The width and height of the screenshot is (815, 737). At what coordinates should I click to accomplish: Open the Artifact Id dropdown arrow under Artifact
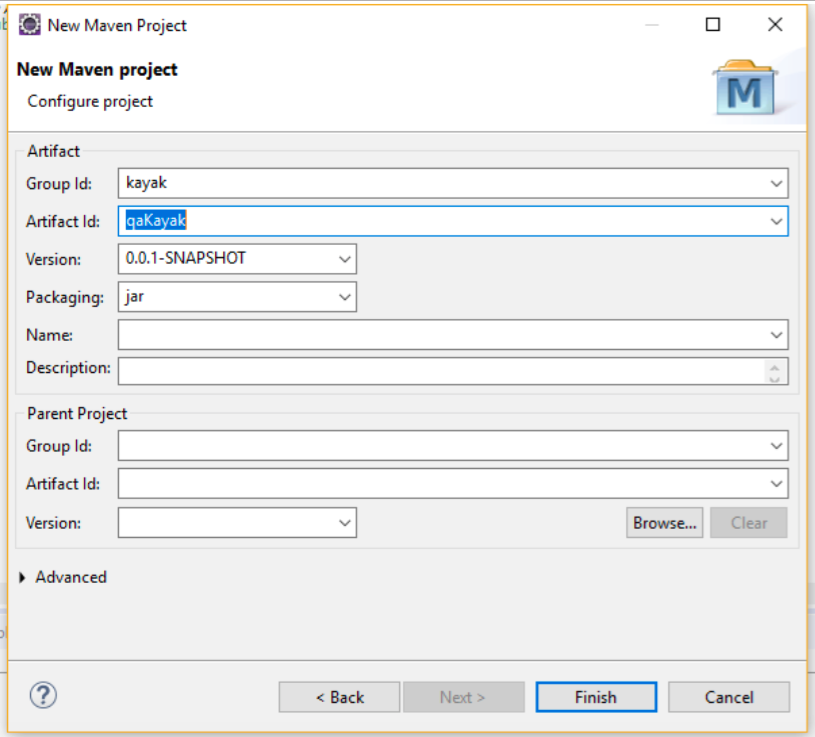coord(776,221)
